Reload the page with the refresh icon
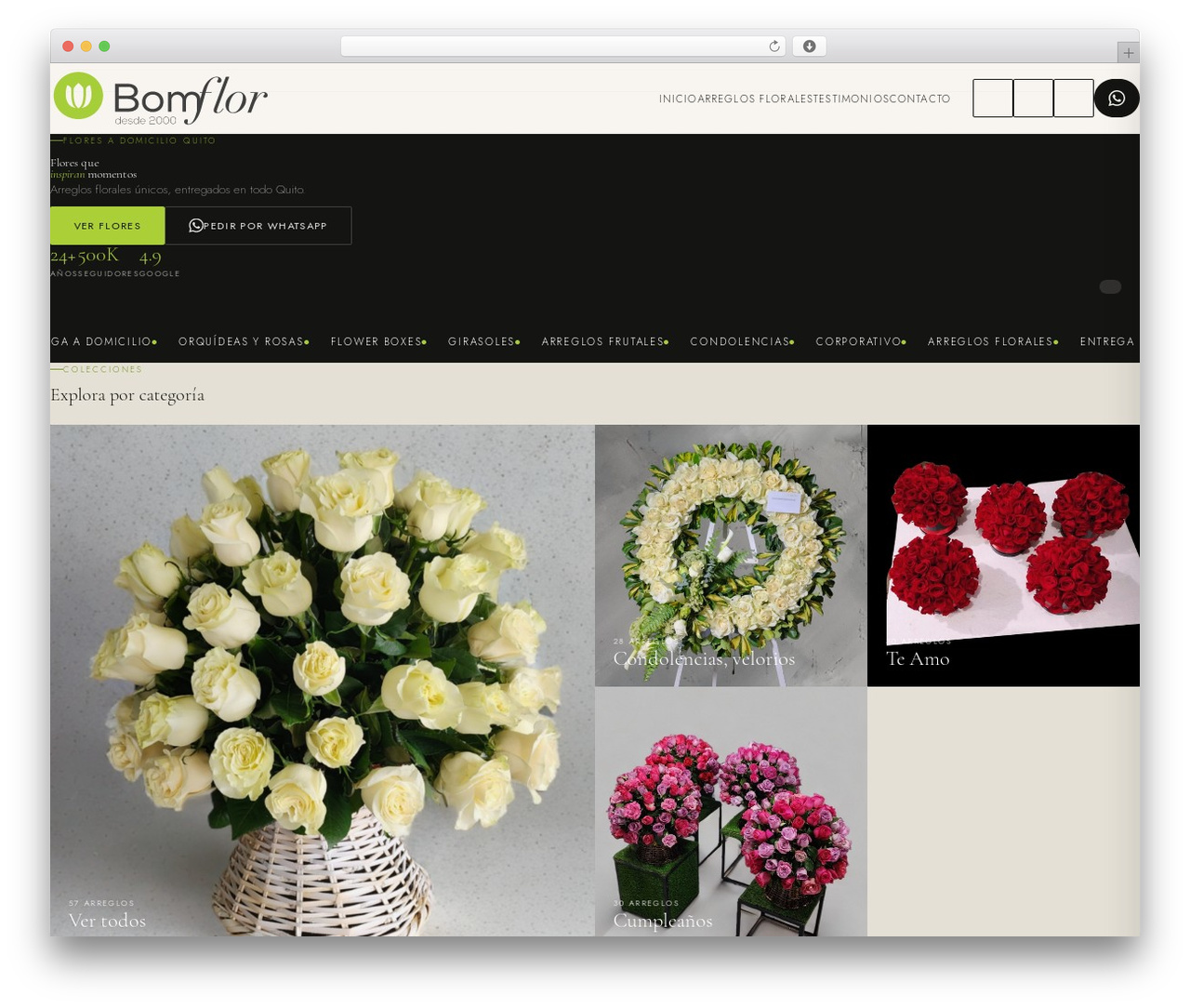The height and width of the screenshot is (1008, 1190). (x=773, y=46)
